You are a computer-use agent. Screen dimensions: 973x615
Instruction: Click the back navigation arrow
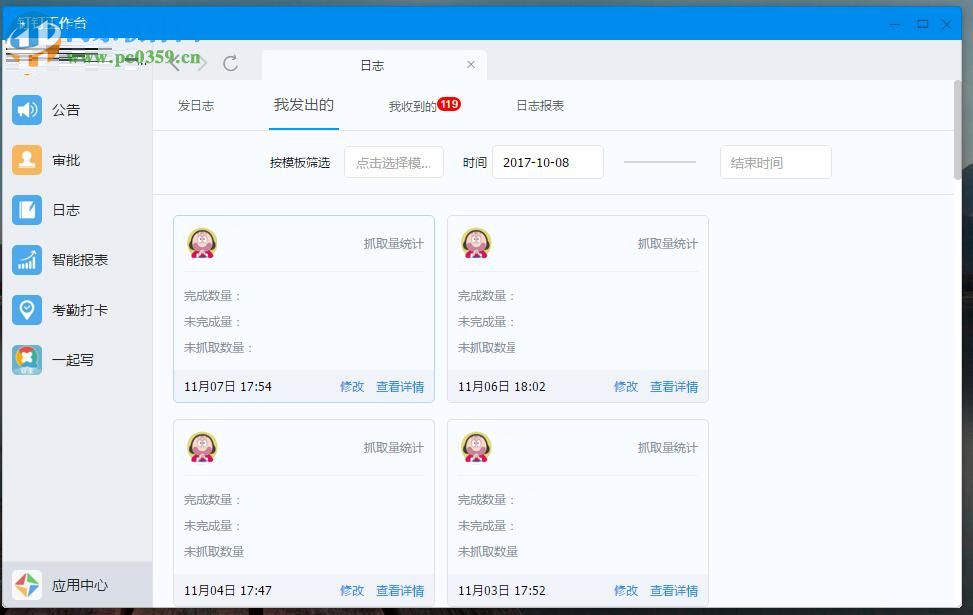click(171, 62)
